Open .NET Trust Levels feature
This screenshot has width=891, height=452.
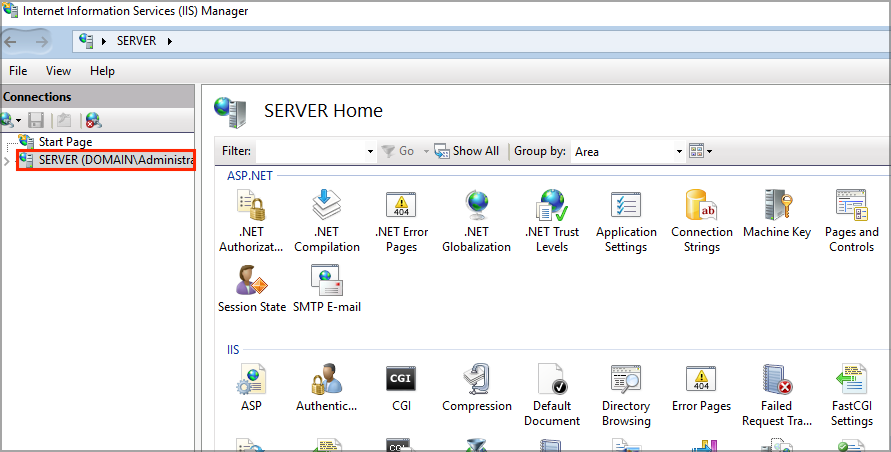pyautogui.click(x=552, y=221)
